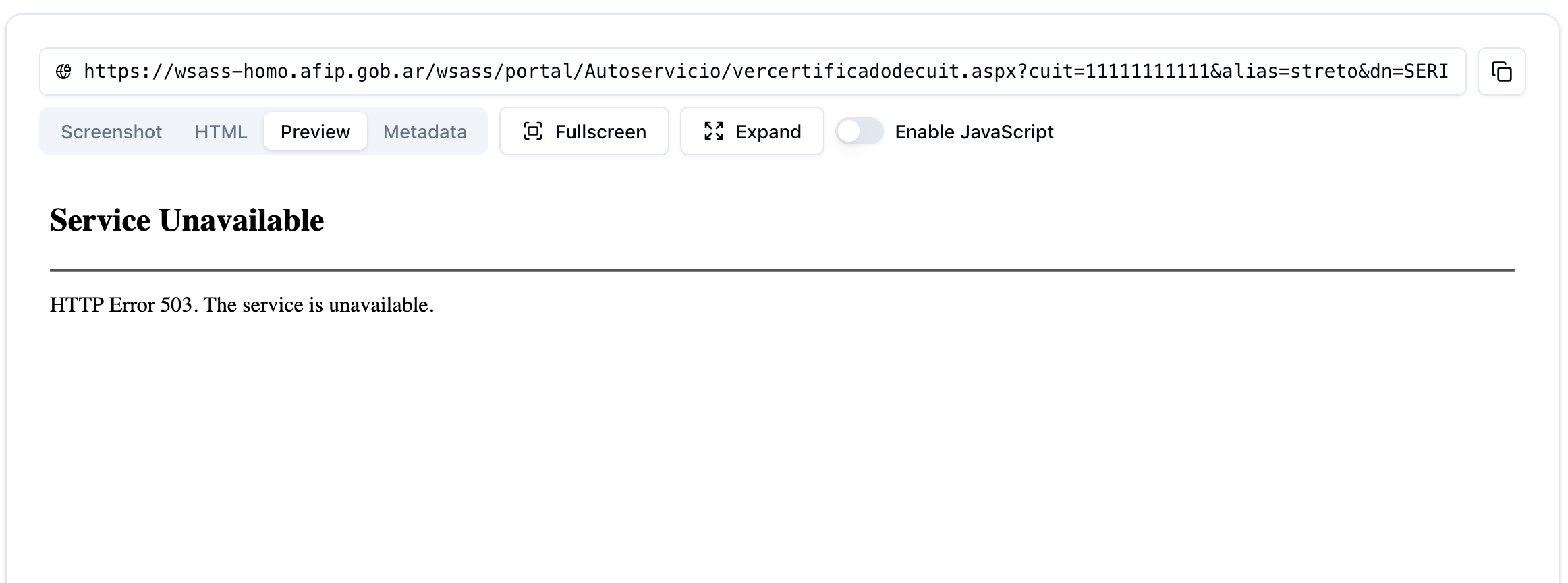Click the globe icon in URL bar
This screenshot has width=1568, height=583.
pos(63,72)
